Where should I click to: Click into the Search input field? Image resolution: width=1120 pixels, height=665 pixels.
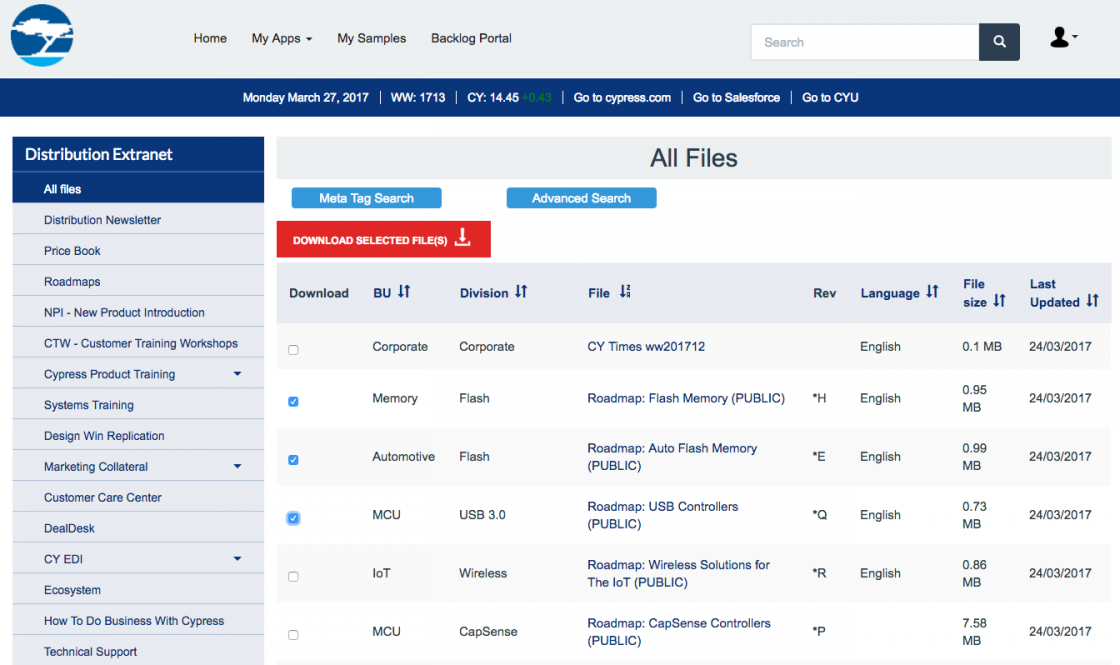pyautogui.click(x=865, y=42)
